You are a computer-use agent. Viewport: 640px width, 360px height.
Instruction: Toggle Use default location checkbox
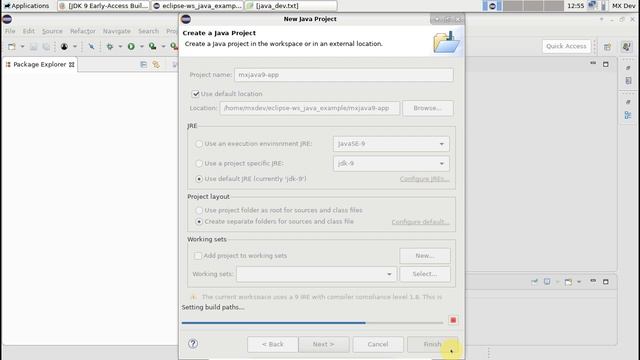pyautogui.click(x=196, y=94)
